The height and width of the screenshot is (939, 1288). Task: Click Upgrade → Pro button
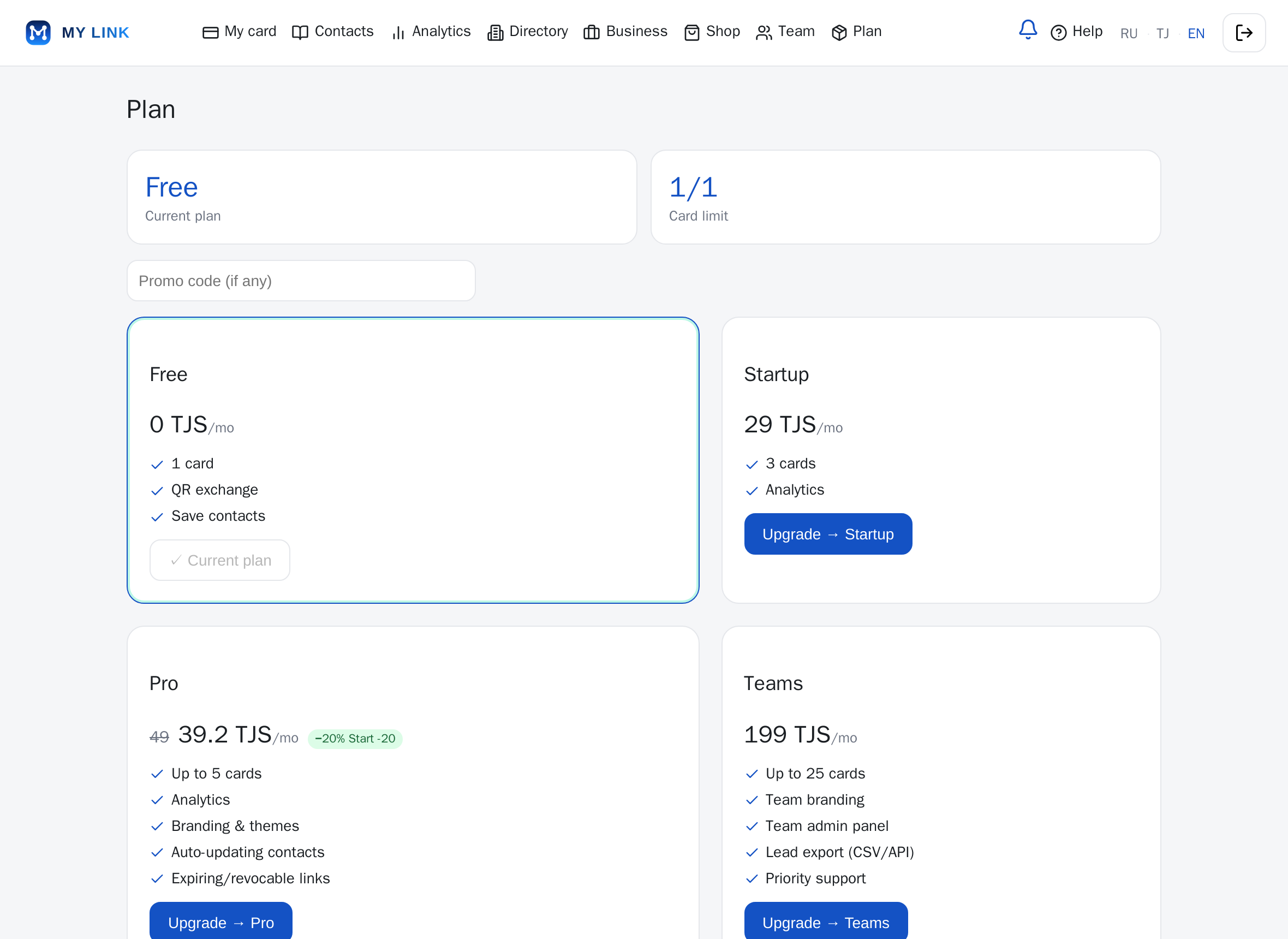[x=221, y=921]
